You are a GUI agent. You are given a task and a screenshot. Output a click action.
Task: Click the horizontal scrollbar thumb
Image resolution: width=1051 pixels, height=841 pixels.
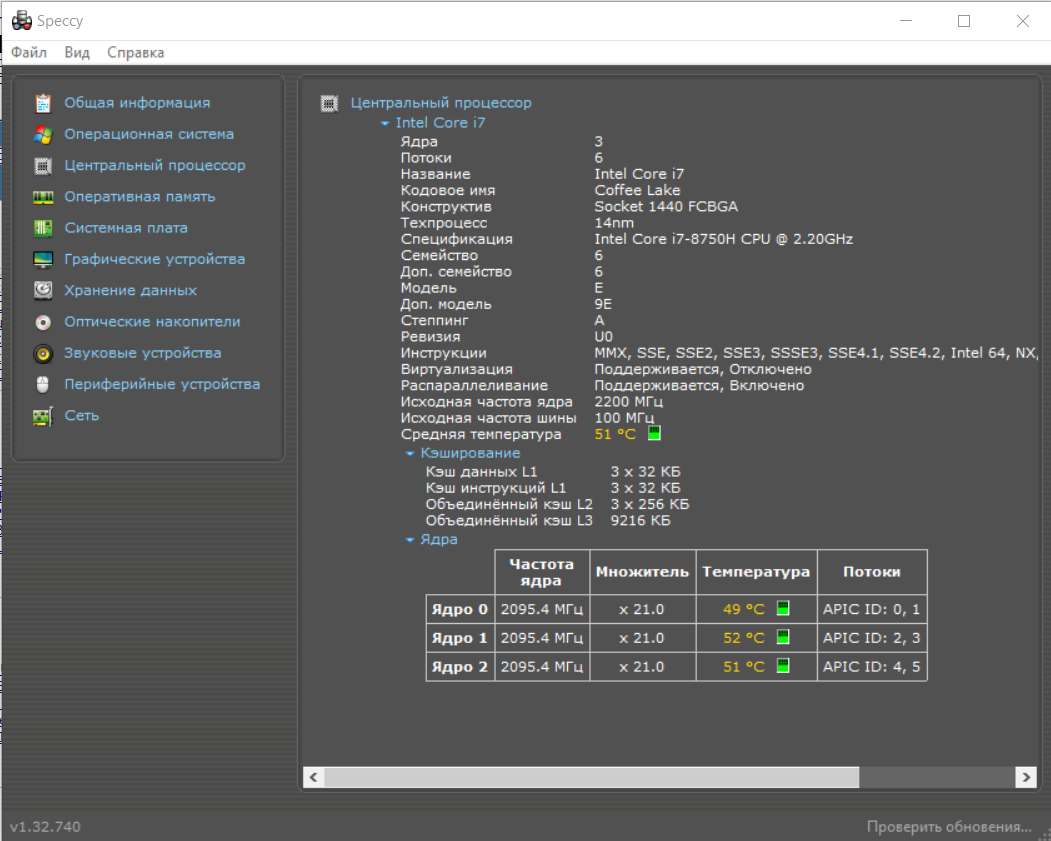[591, 777]
